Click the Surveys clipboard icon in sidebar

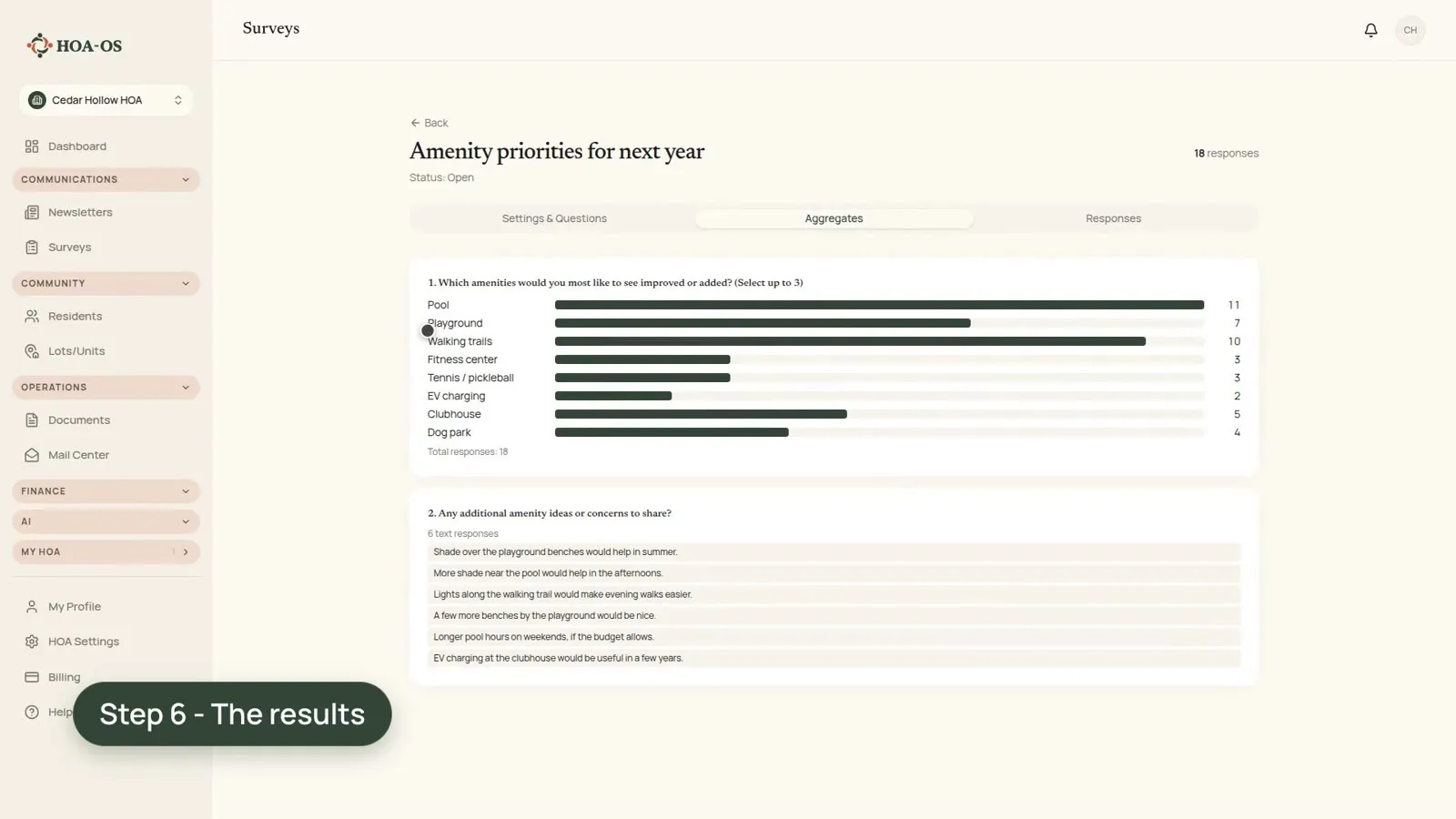point(32,248)
